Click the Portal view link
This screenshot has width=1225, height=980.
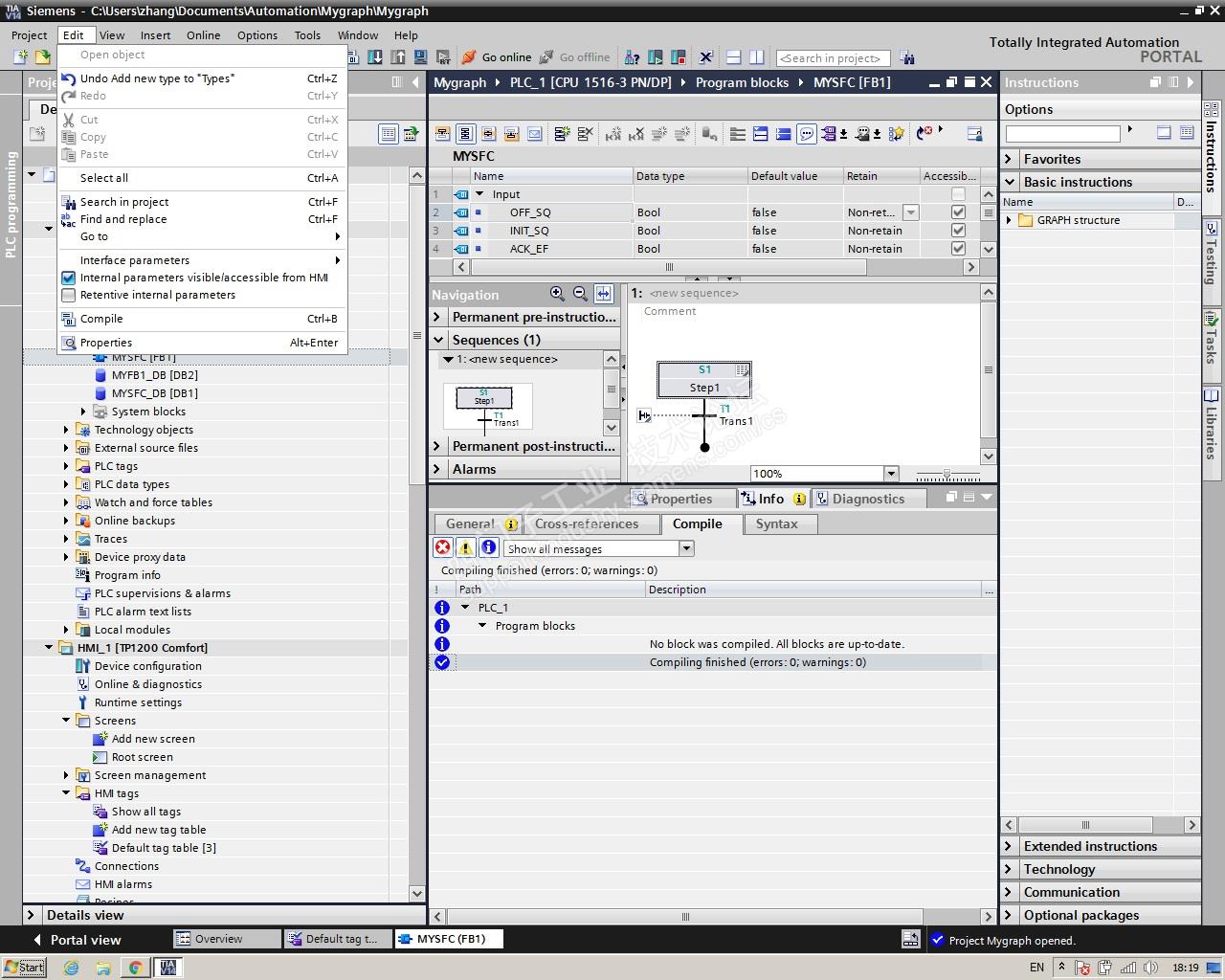click(x=85, y=940)
